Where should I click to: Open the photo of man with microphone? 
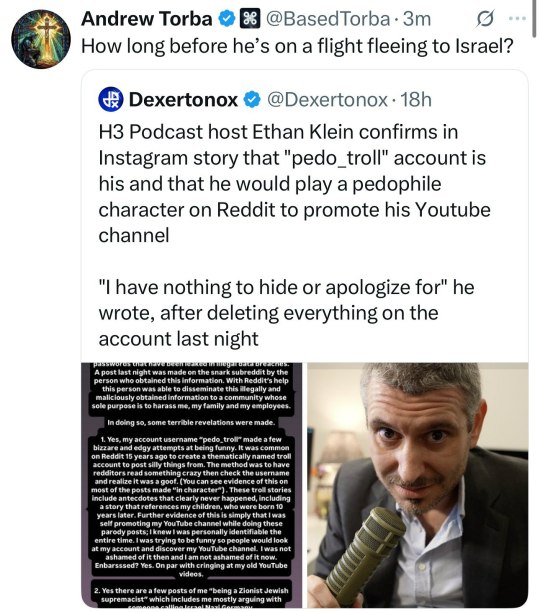coord(417,485)
